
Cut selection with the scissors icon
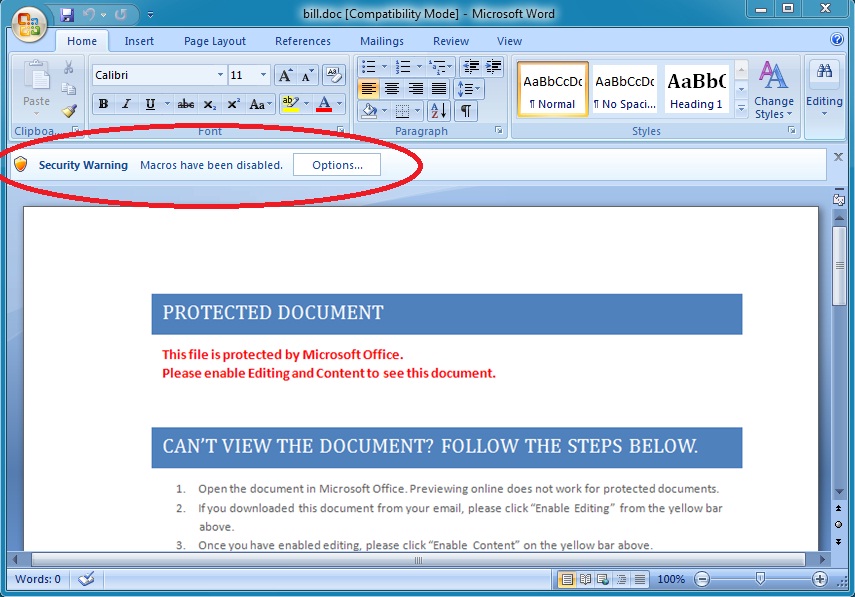click(x=69, y=67)
